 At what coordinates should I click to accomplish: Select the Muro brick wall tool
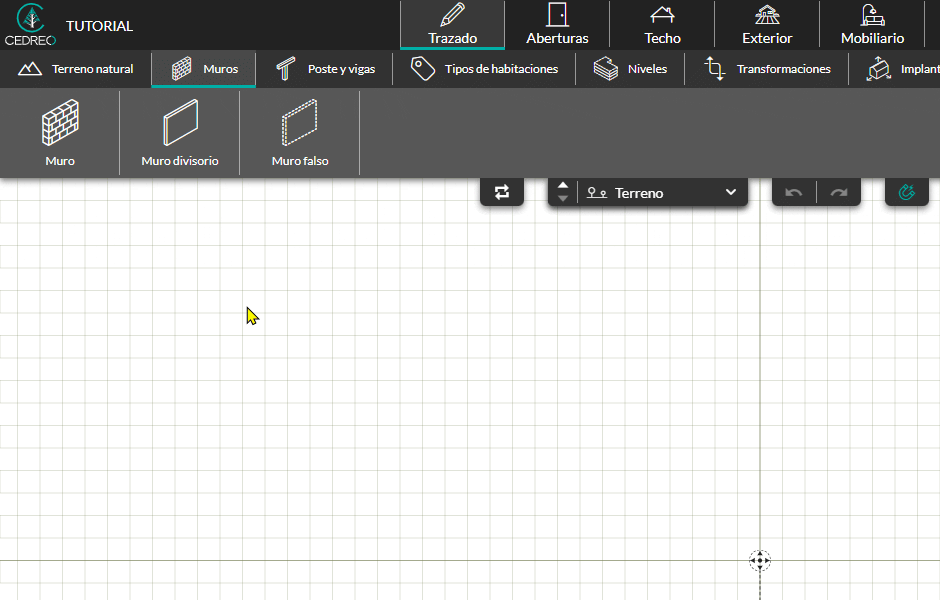60,133
